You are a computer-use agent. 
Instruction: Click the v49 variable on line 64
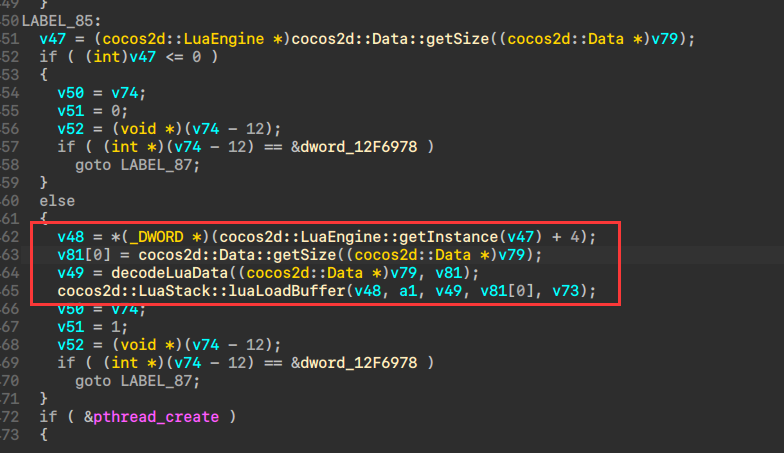pos(70,273)
